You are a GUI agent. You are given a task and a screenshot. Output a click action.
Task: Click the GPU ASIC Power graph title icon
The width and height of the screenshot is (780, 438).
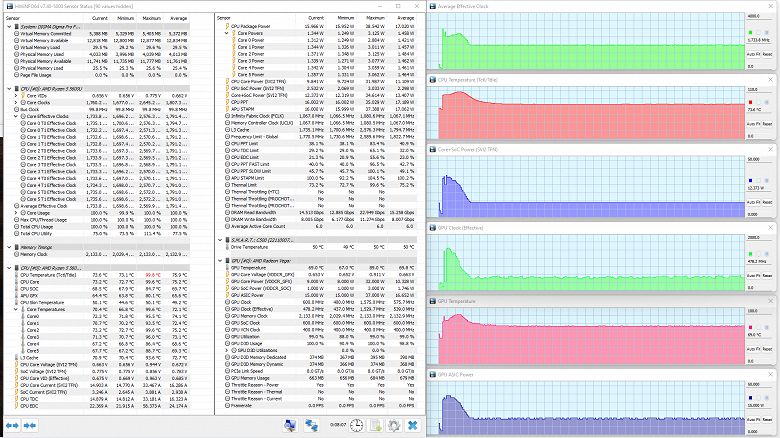433,375
